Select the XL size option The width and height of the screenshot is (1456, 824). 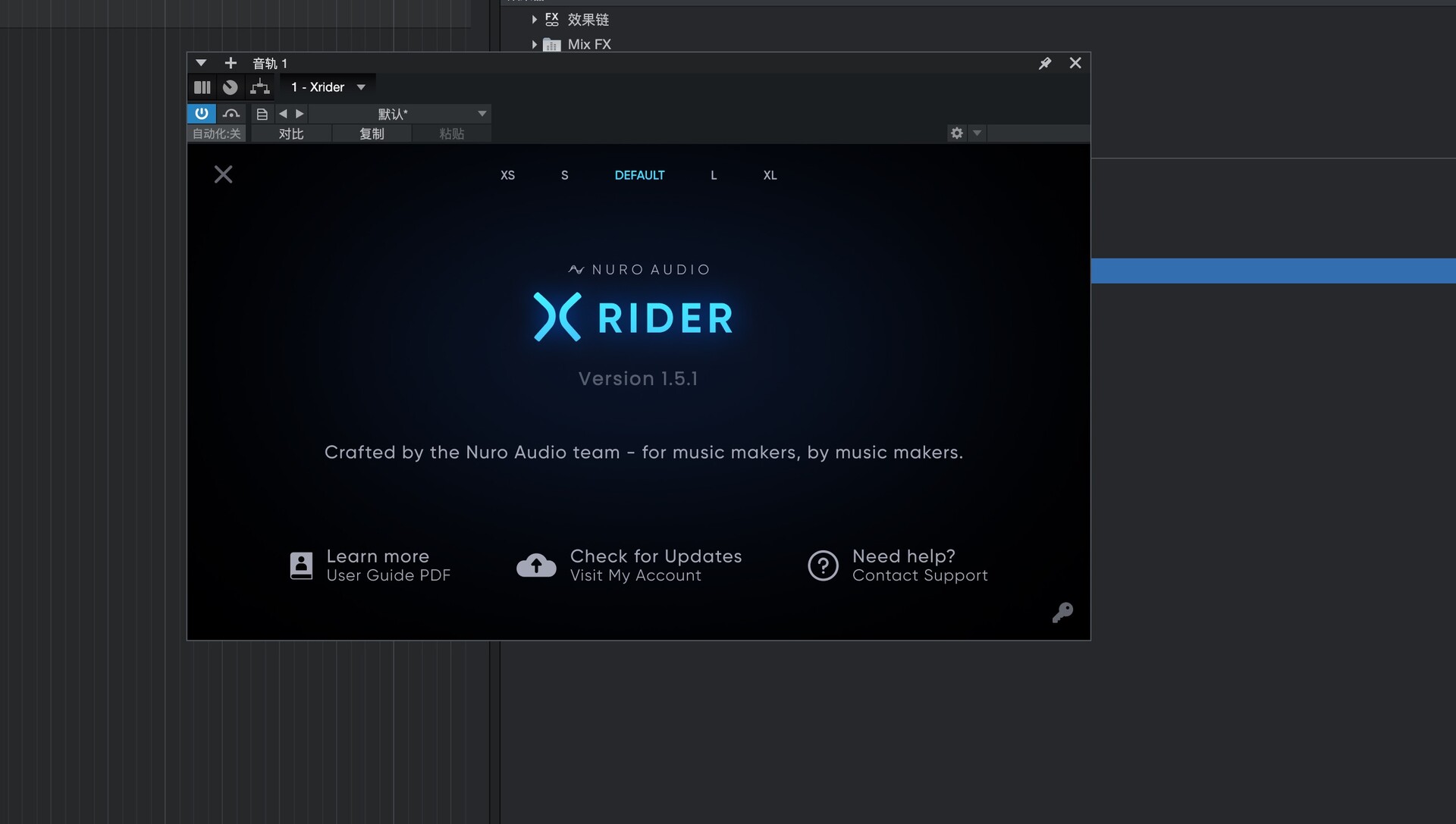[x=770, y=175]
